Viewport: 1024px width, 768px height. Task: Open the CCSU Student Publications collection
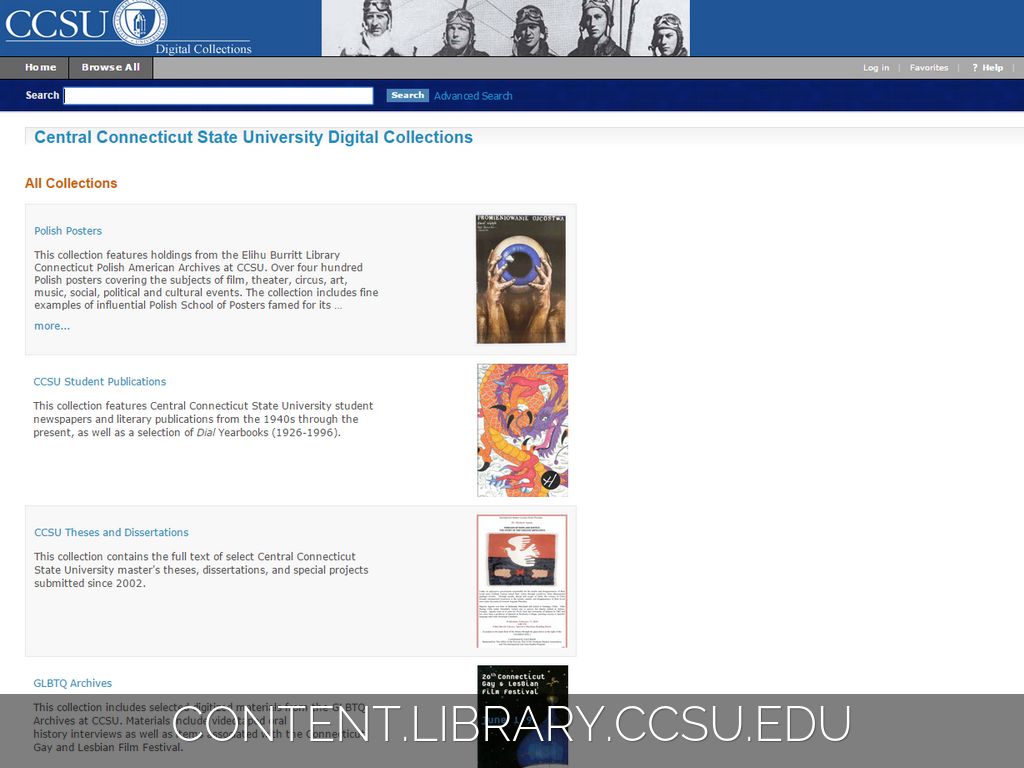100,382
